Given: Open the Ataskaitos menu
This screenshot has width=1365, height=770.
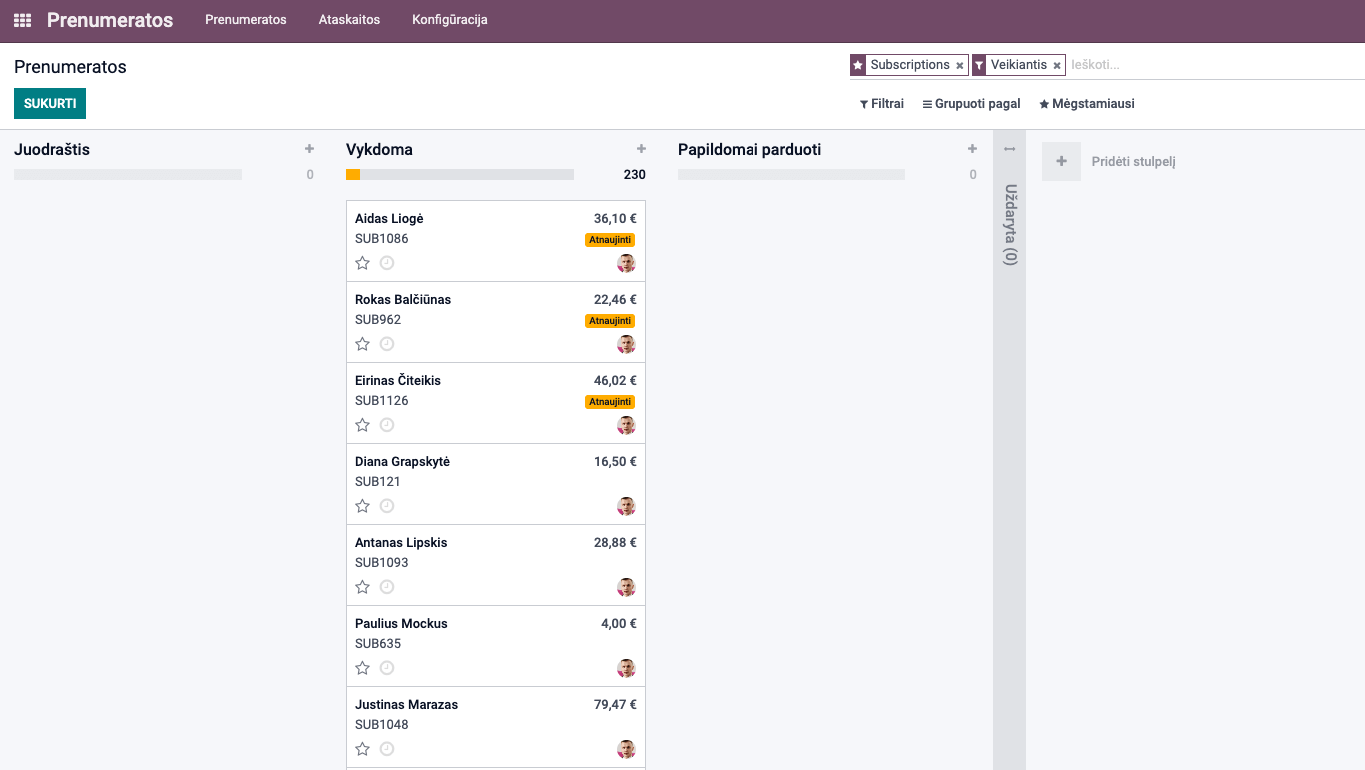Looking at the screenshot, I should point(349,20).
